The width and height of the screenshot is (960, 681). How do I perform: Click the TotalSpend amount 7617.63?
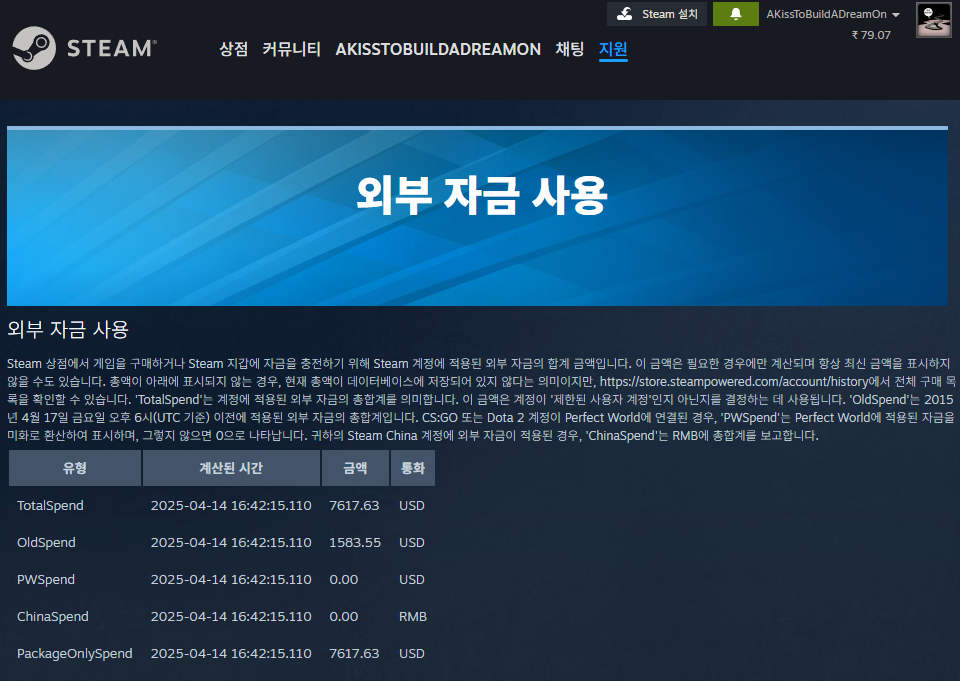(x=354, y=506)
